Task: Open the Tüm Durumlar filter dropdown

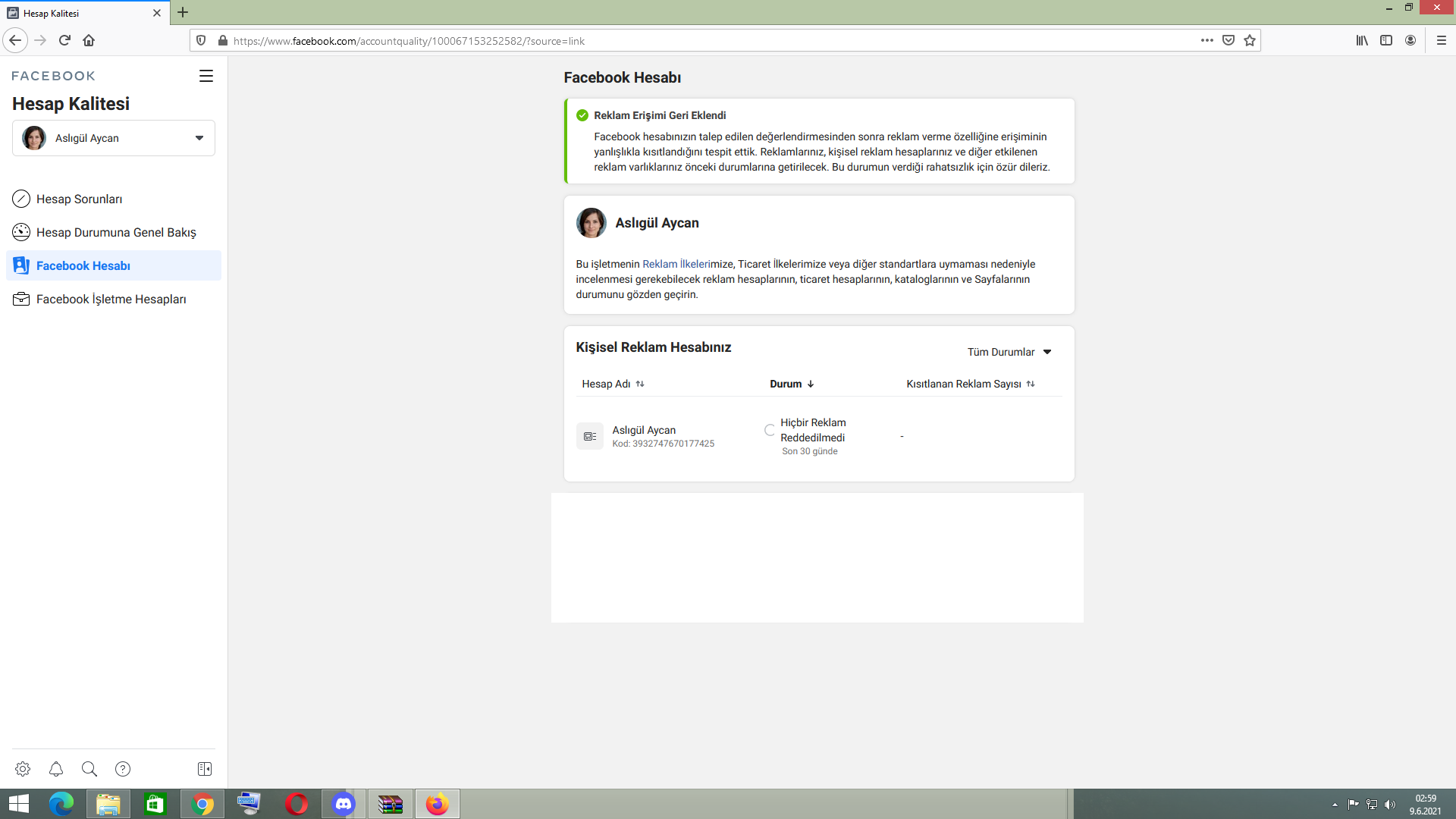Action: tap(1009, 352)
